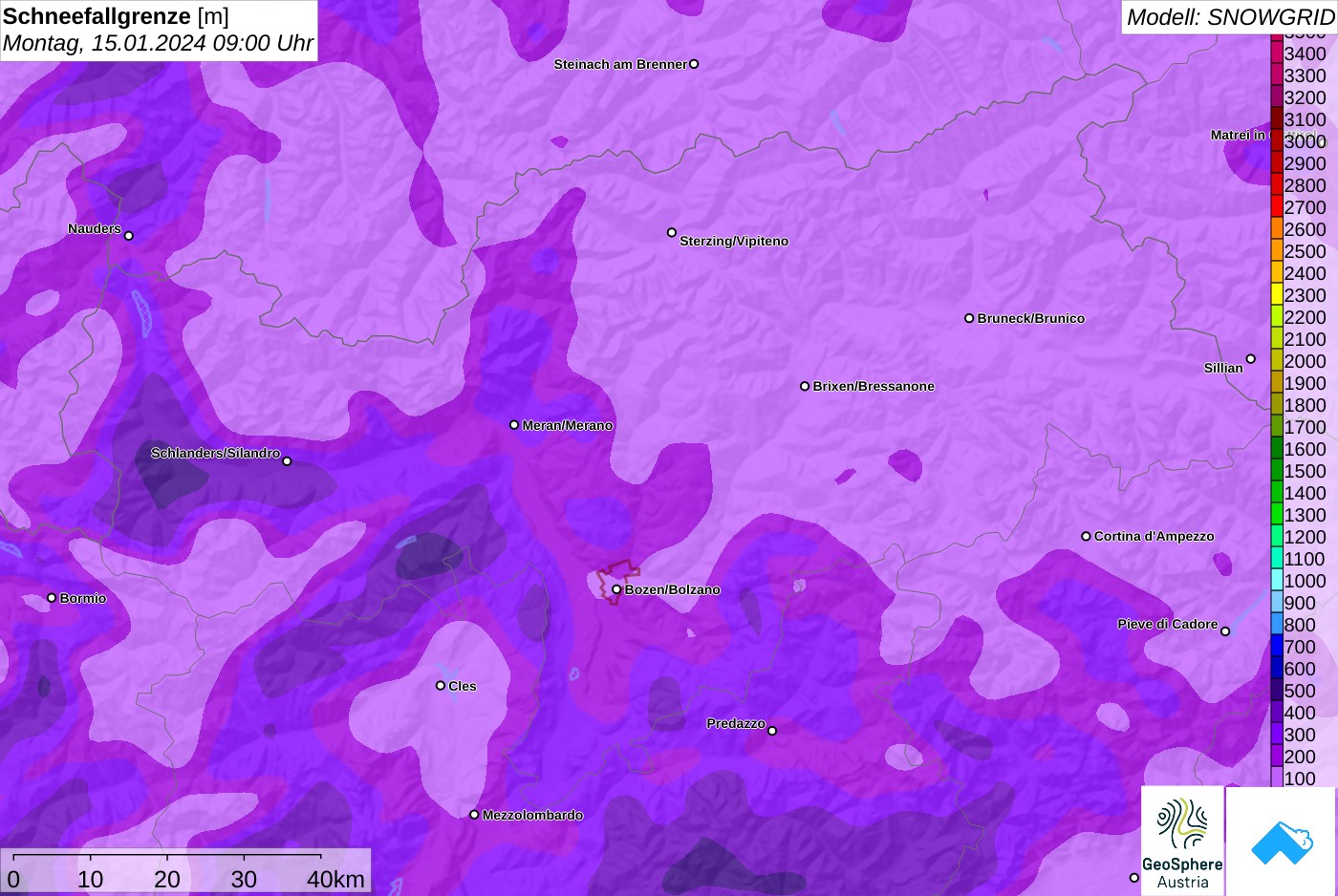Pick the 3400 m legend color swatch
This screenshot has height=896, width=1338.
pos(1277,53)
